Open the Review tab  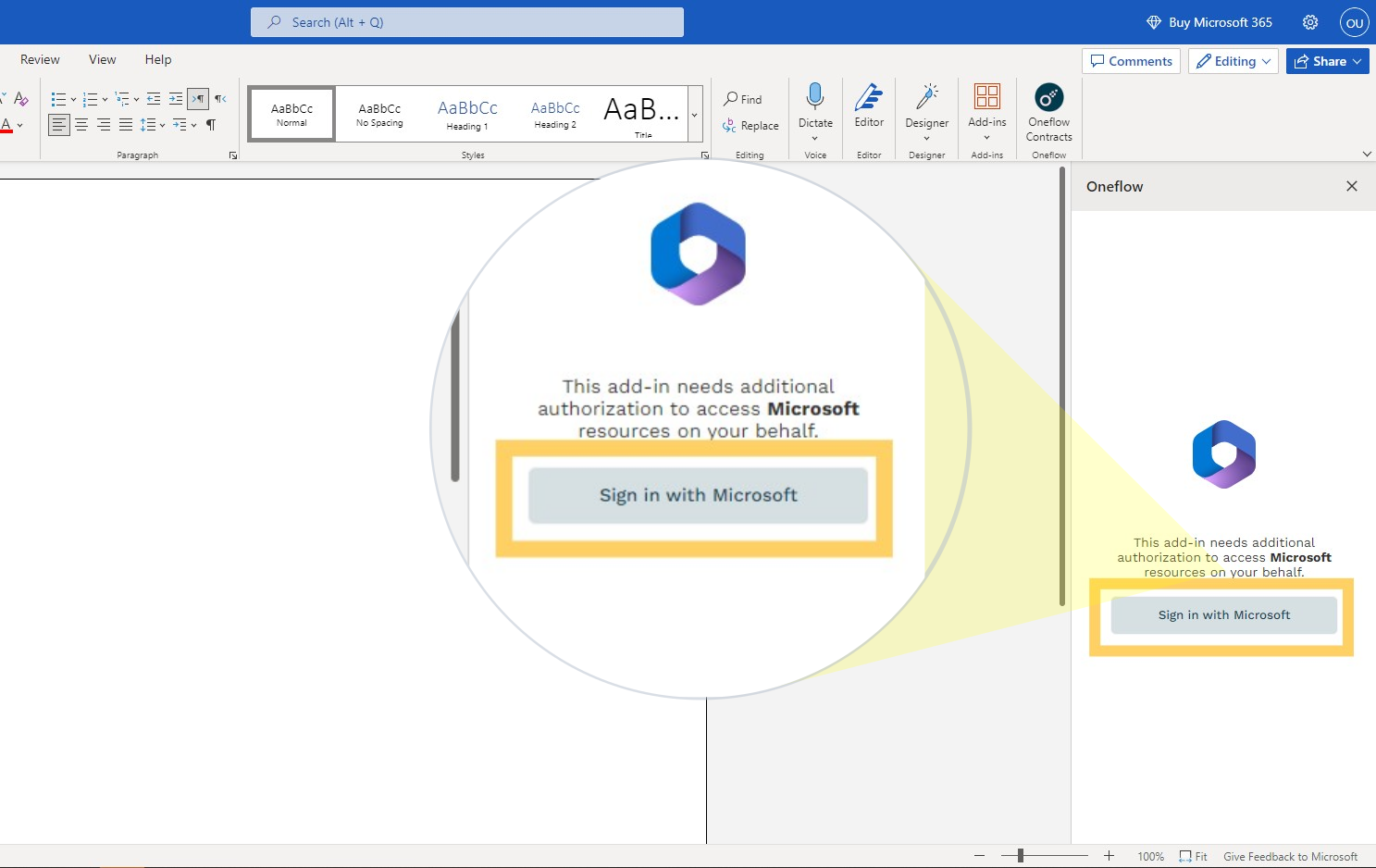pyautogui.click(x=40, y=59)
